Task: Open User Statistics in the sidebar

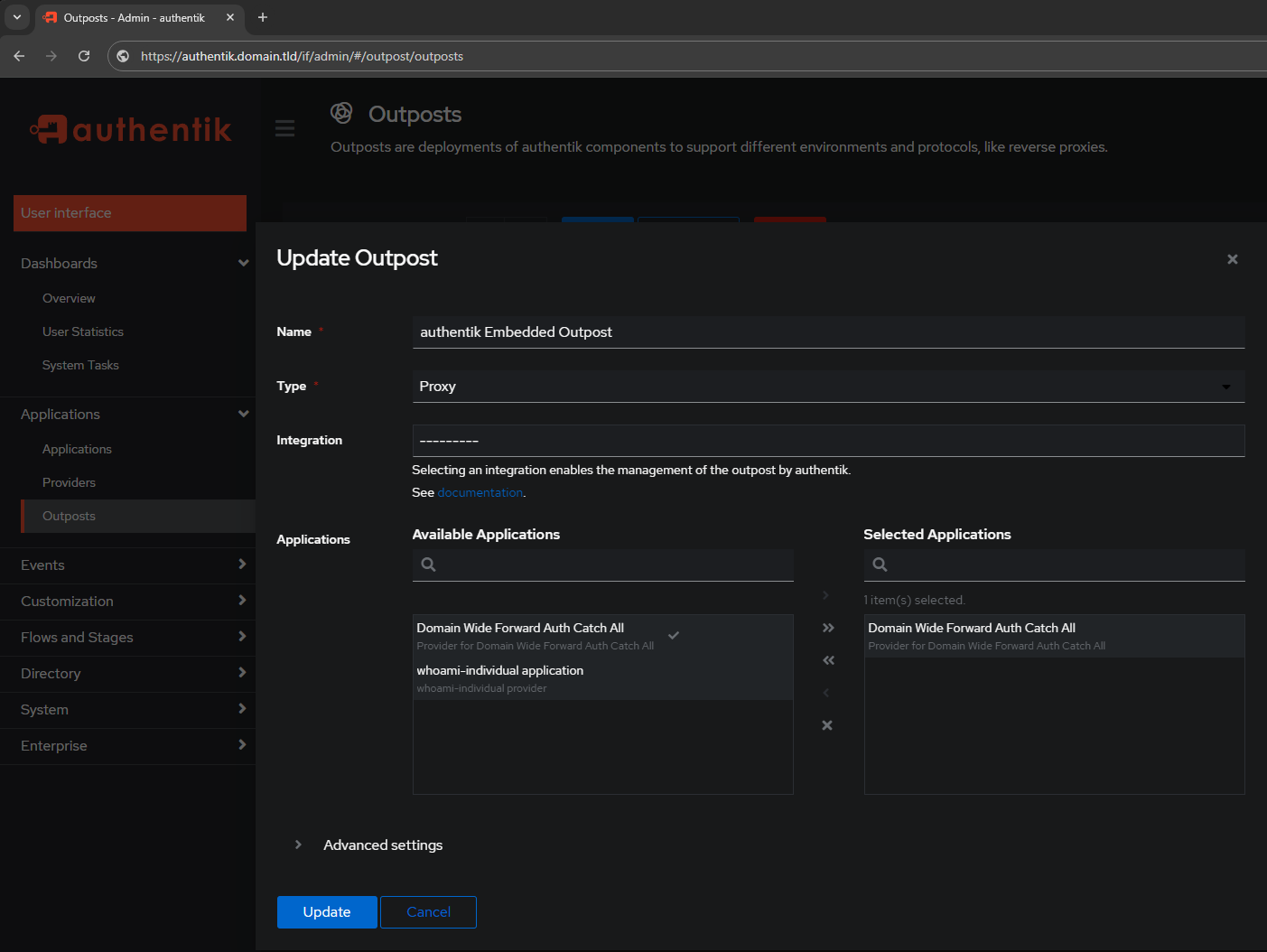Action: 83,331
